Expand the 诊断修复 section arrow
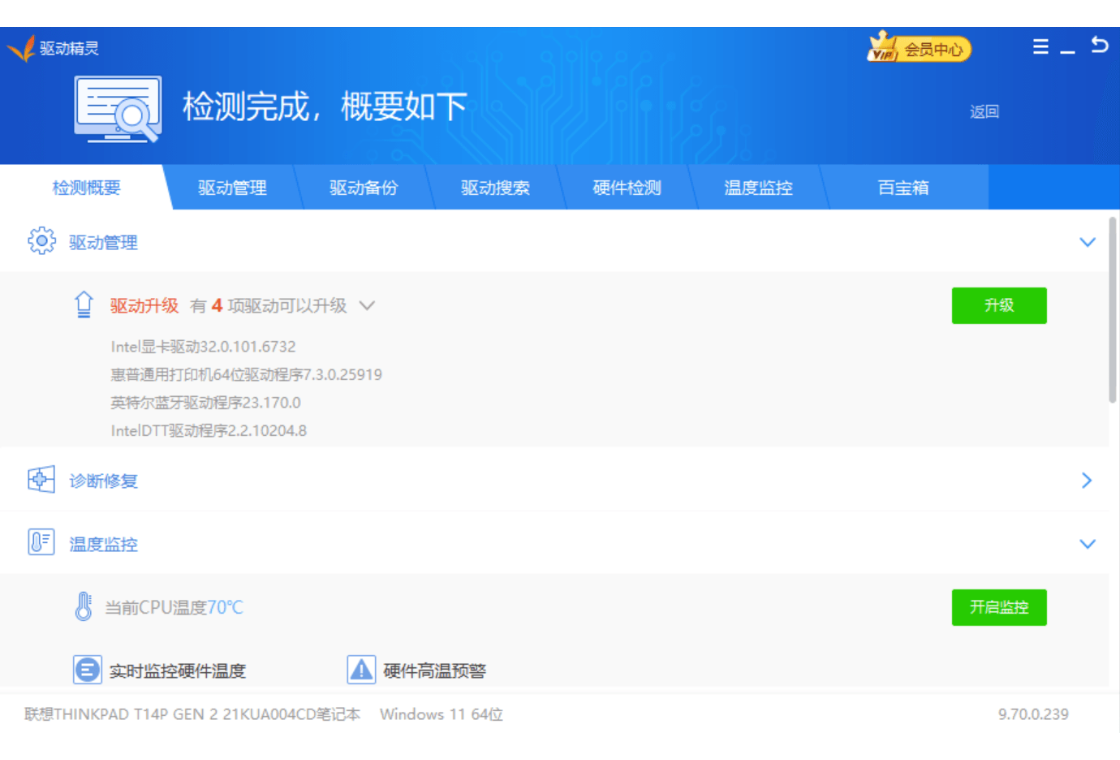Screen dimensions: 1120x760 pyautogui.click(x=1087, y=481)
